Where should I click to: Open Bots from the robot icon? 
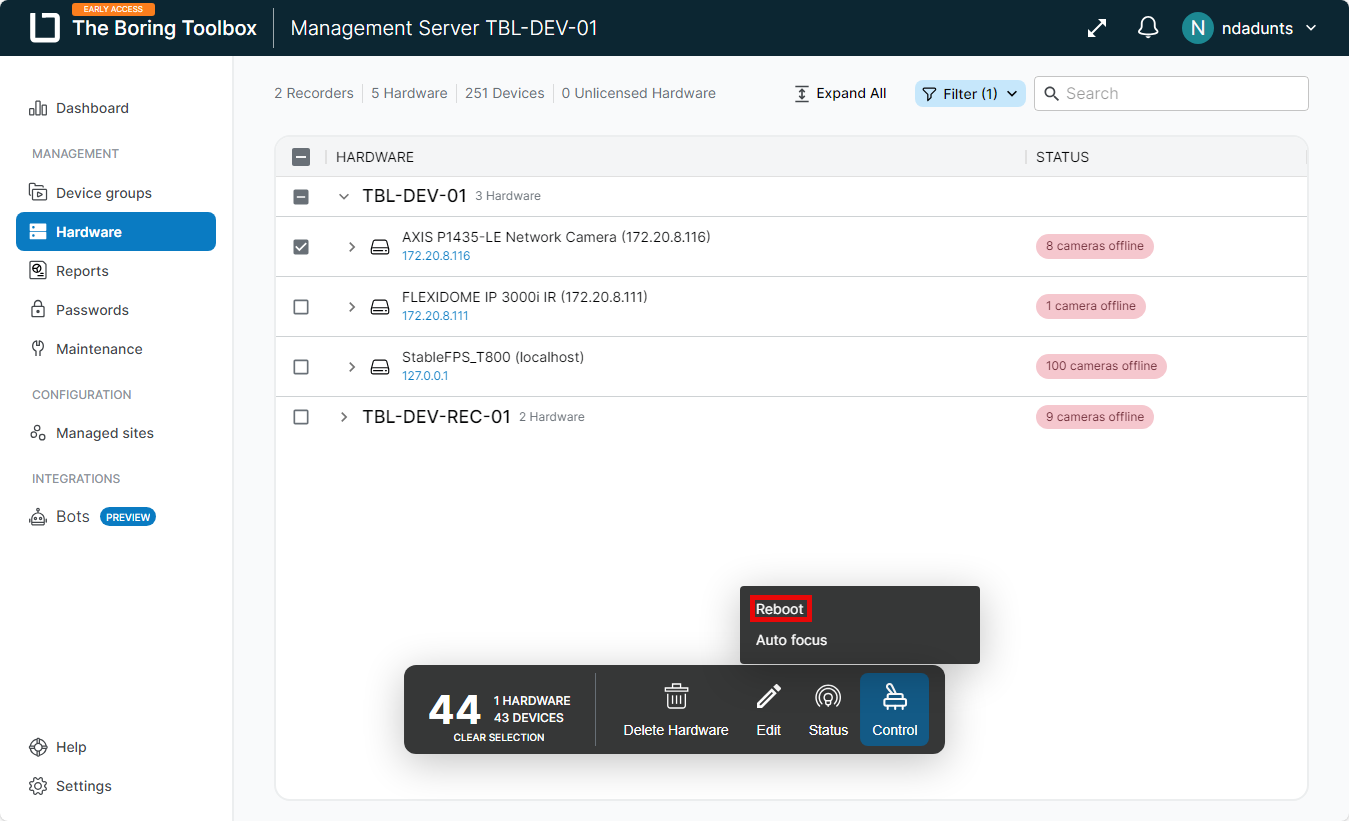[x=38, y=517]
